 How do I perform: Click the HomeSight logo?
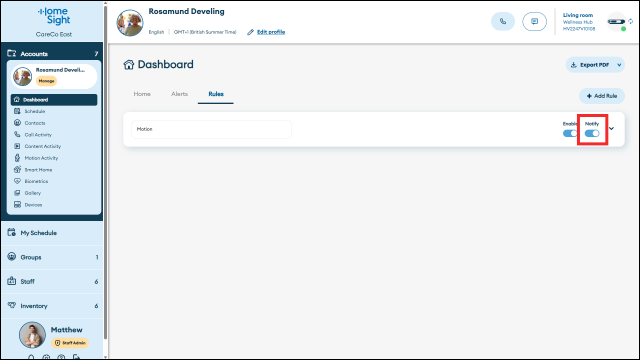click(54, 16)
